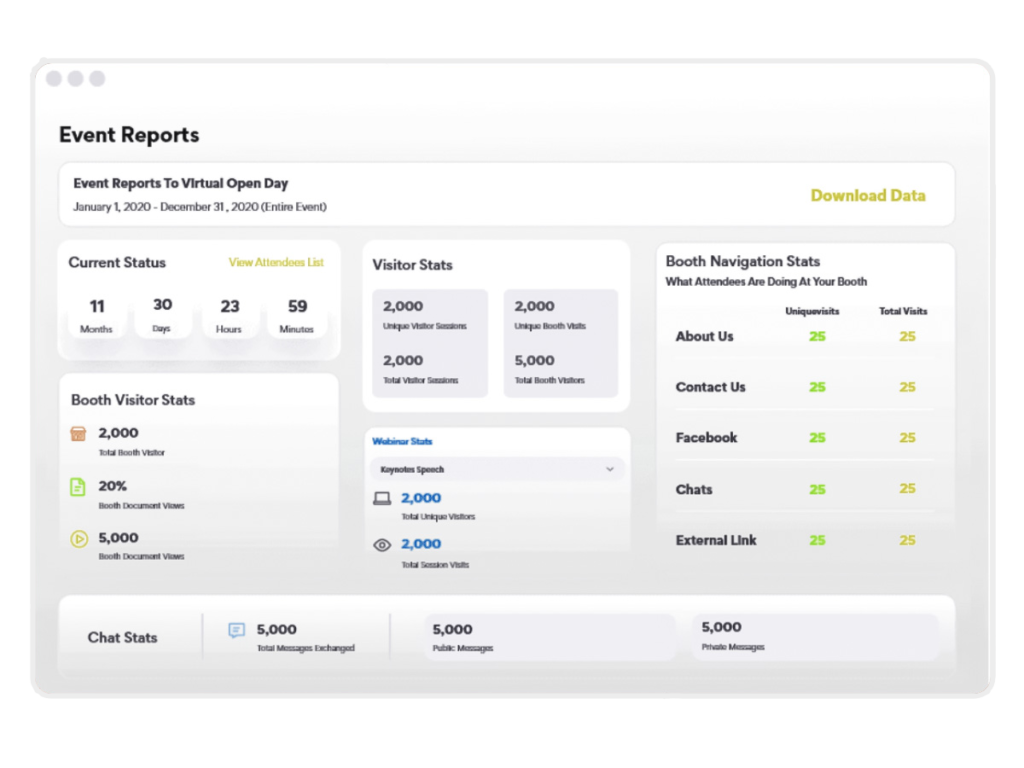Select the 5,000 Public Messages card
The width and height of the screenshot is (1024, 768).
click(x=550, y=637)
